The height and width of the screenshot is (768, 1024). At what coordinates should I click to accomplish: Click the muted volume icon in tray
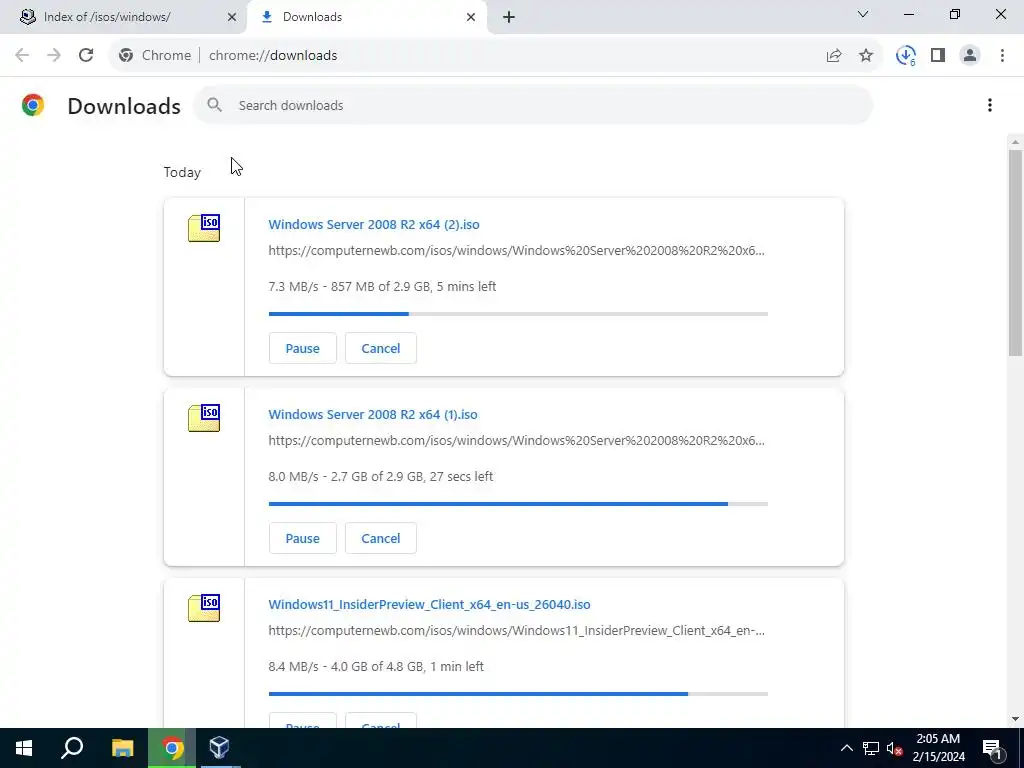(895, 748)
